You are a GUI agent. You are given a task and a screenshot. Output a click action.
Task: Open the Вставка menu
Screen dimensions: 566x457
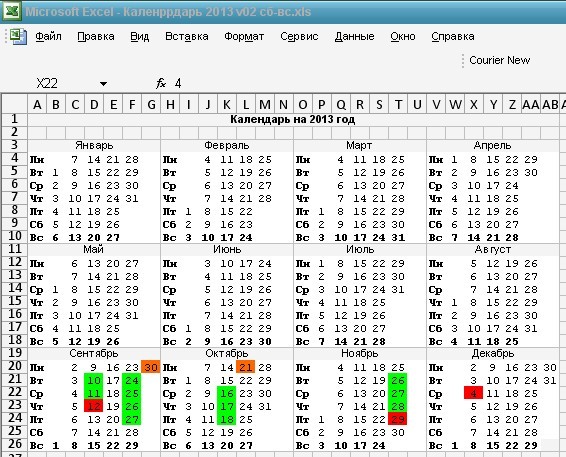pyautogui.click(x=187, y=36)
